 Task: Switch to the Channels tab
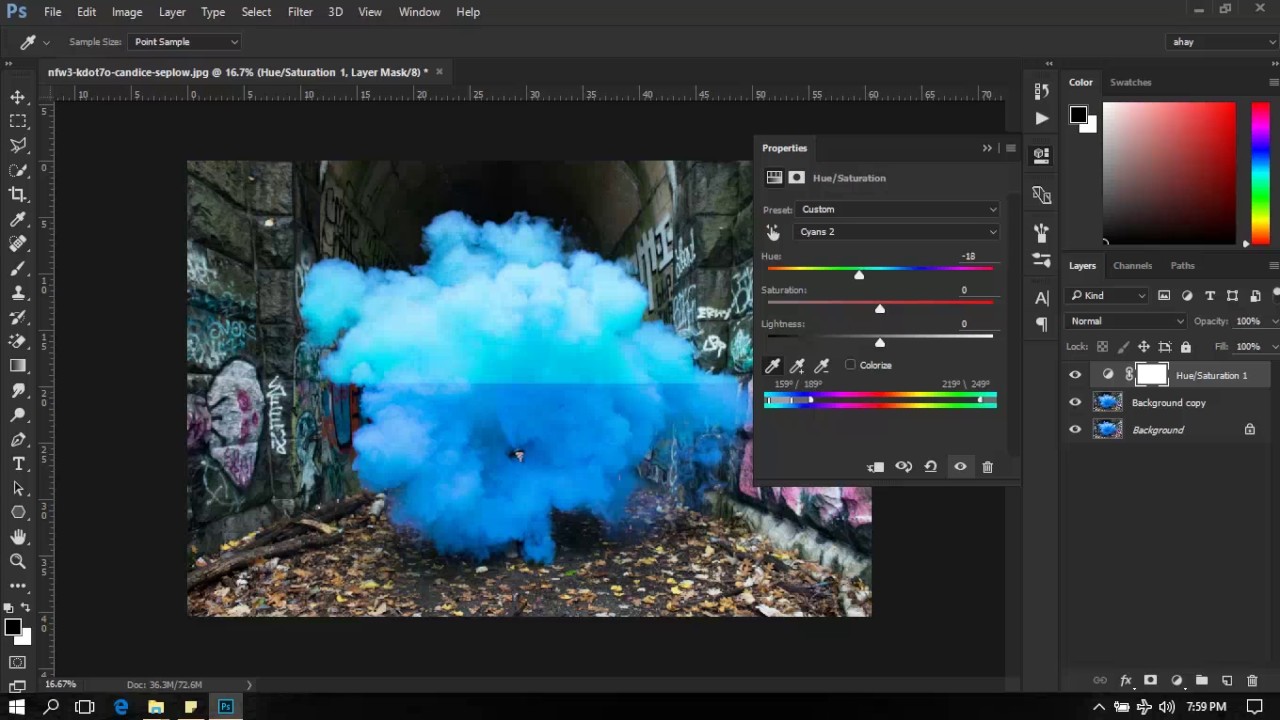click(x=1132, y=266)
